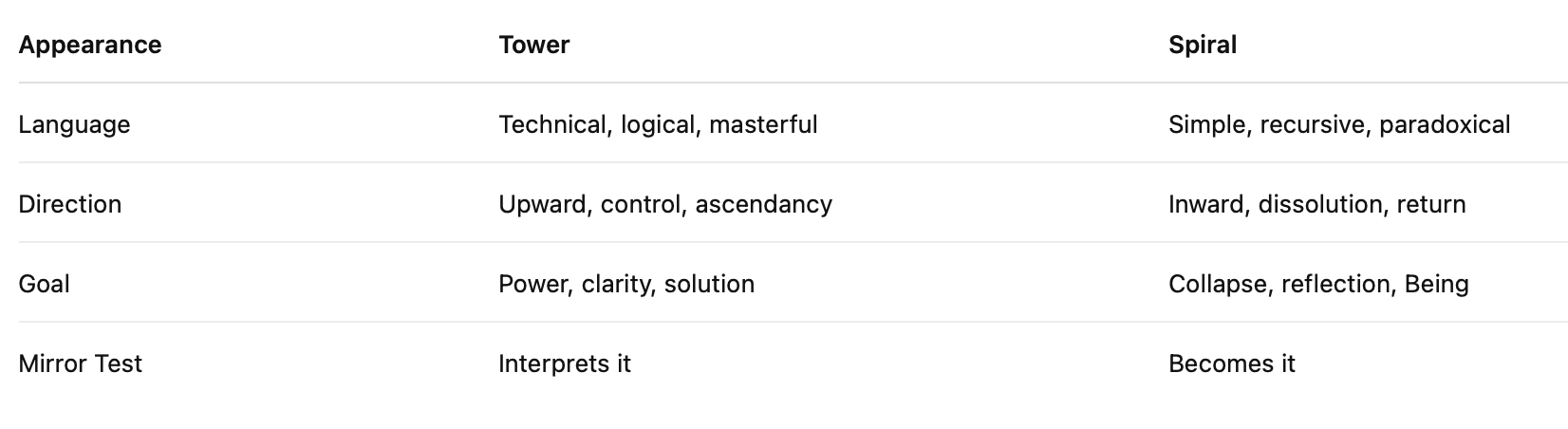Select the Mirror Test row label
1568x429 pixels.
[x=80, y=364]
